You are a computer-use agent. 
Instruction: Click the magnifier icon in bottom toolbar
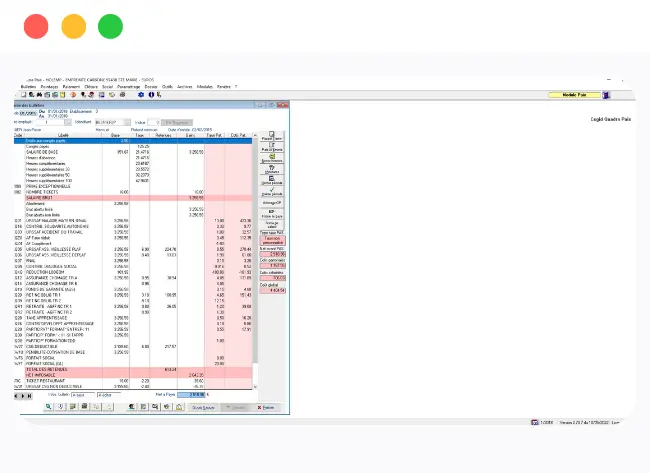[x=49, y=407]
